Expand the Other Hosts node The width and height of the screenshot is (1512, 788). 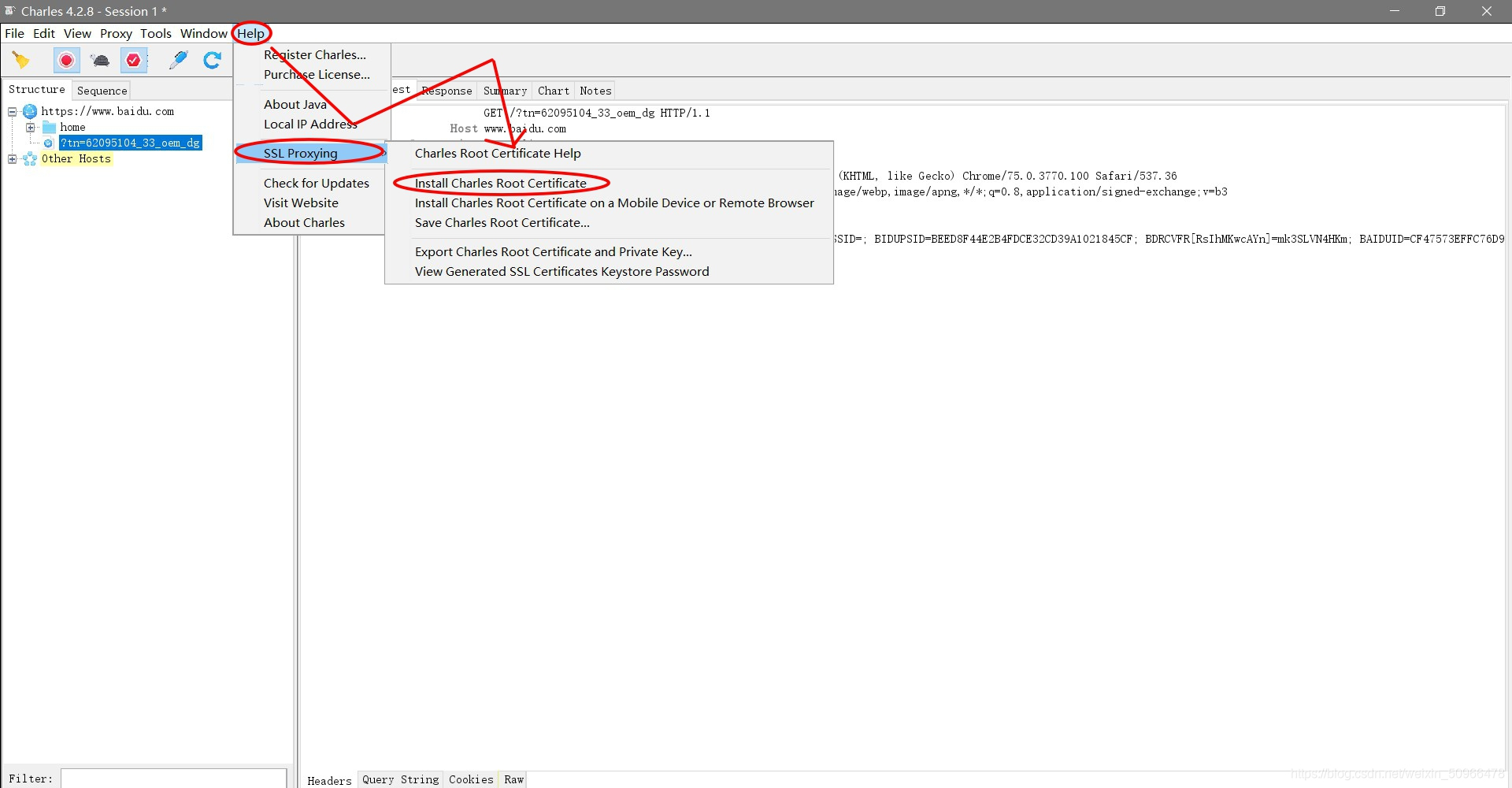coord(13,158)
